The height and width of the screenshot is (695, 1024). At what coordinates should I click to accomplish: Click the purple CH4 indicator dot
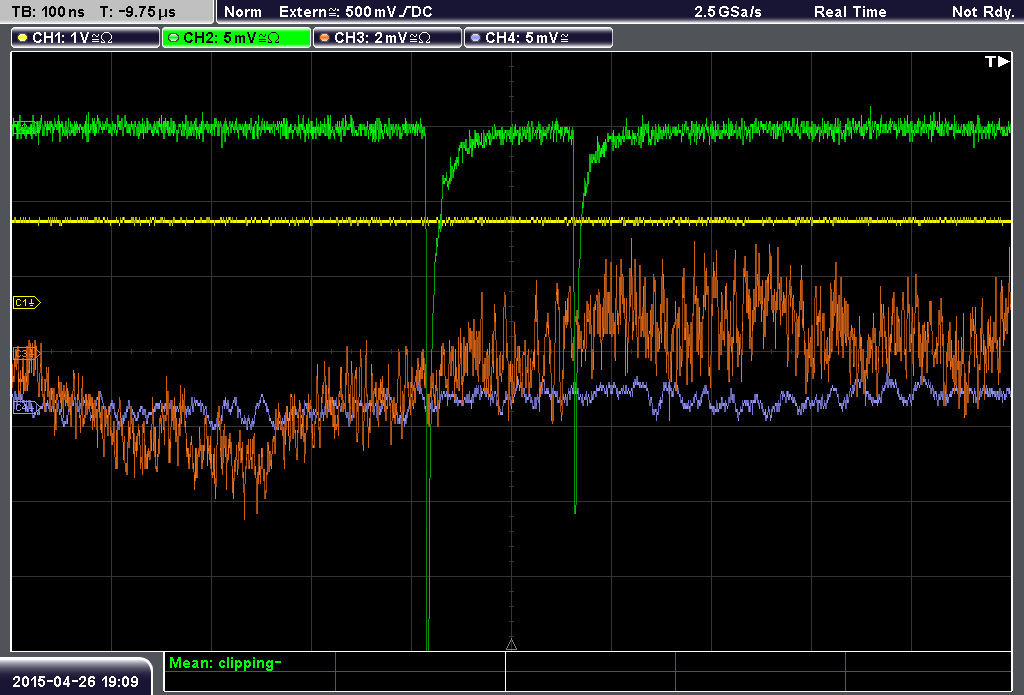pyautogui.click(x=475, y=38)
